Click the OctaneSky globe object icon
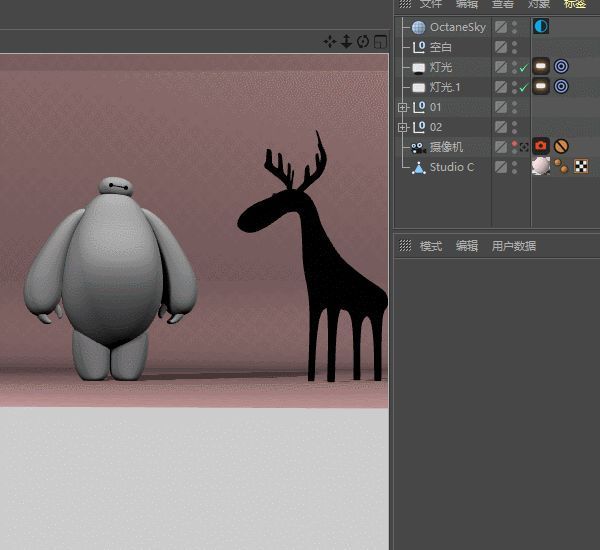The height and width of the screenshot is (550, 600). coord(418,27)
